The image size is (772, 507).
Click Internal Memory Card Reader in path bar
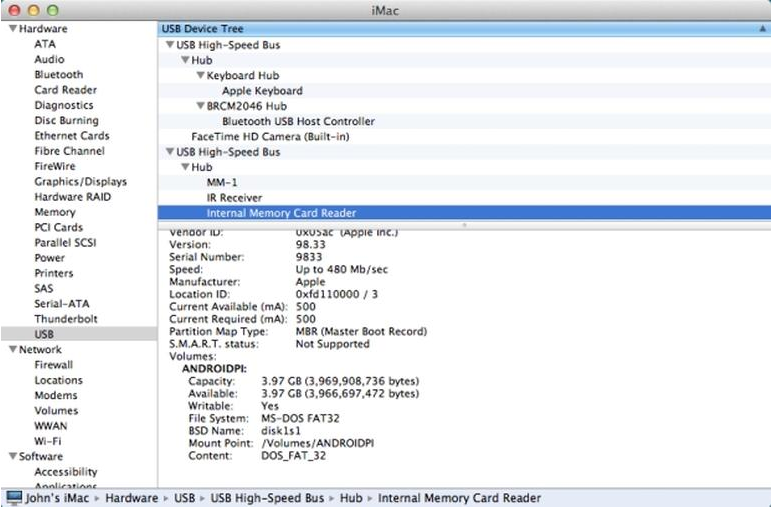click(459, 498)
